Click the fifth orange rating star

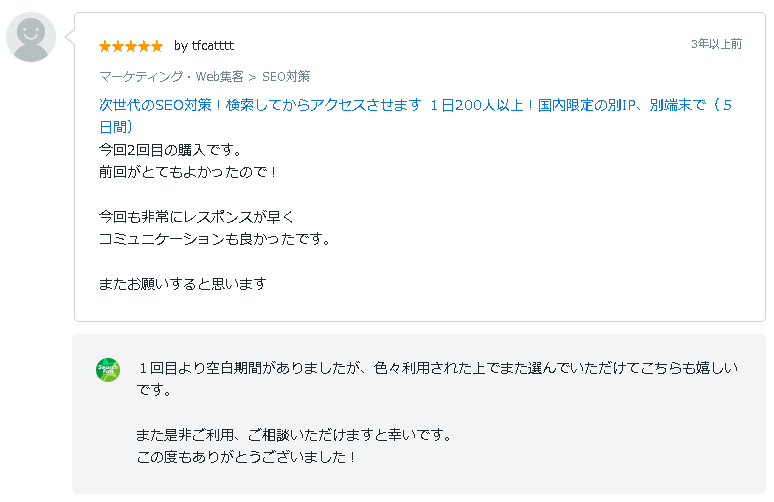coord(157,46)
